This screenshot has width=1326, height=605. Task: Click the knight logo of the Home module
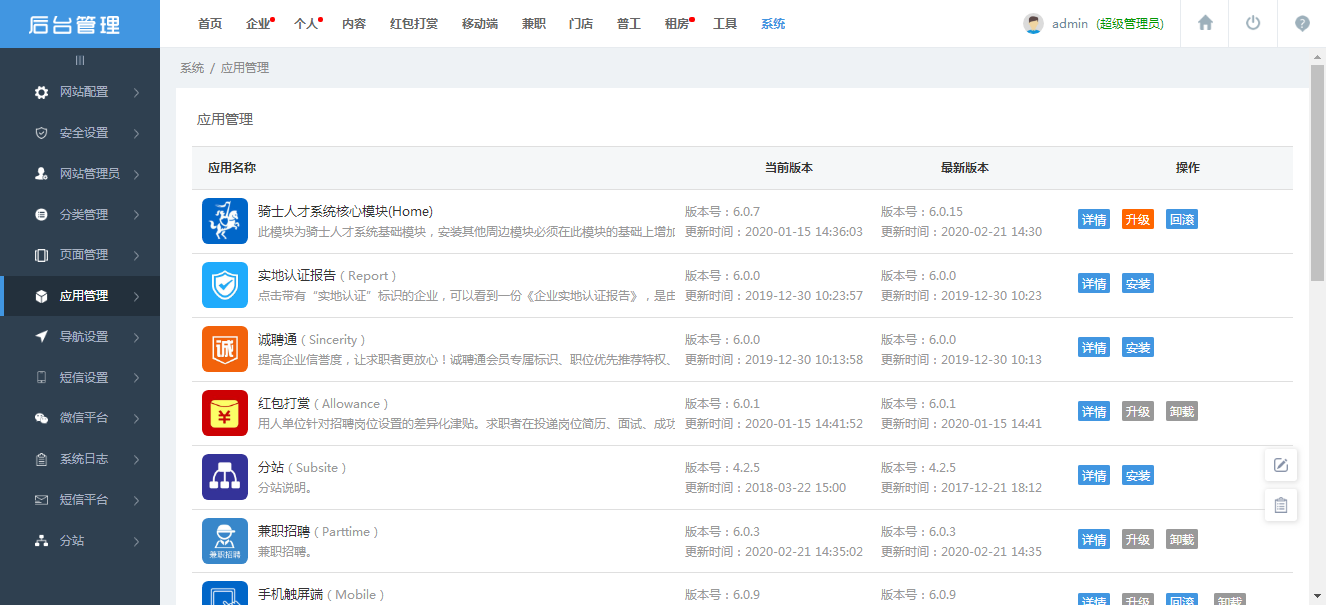point(225,221)
